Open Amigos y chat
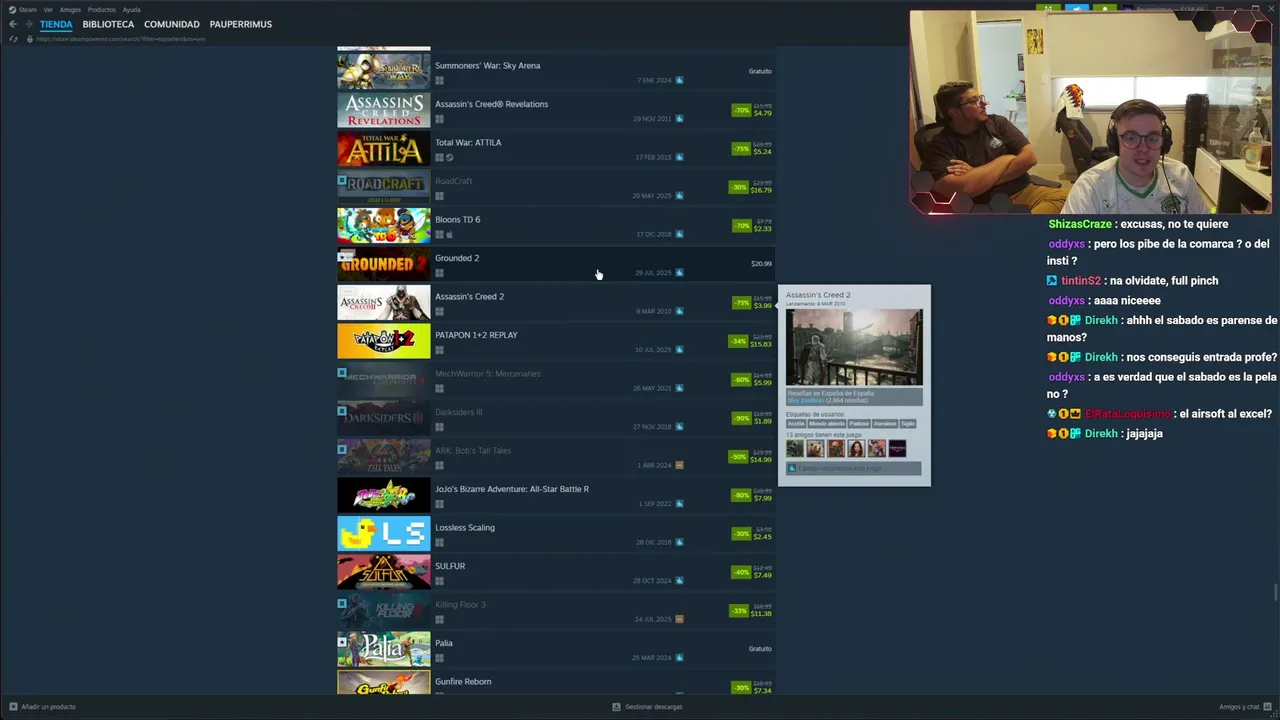 (1239, 707)
